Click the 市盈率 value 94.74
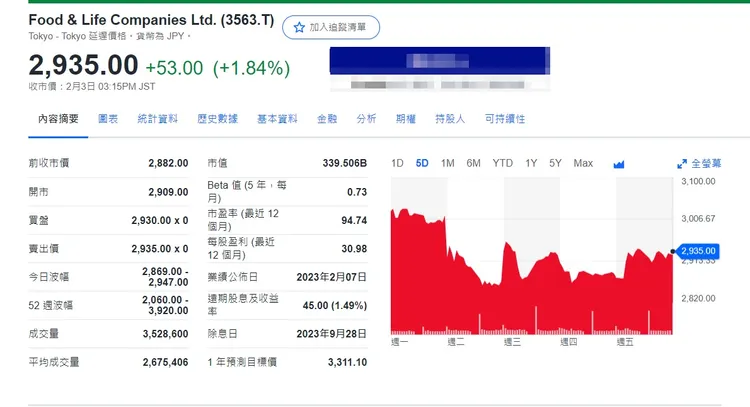This screenshot has height=407, width=750. coord(354,220)
